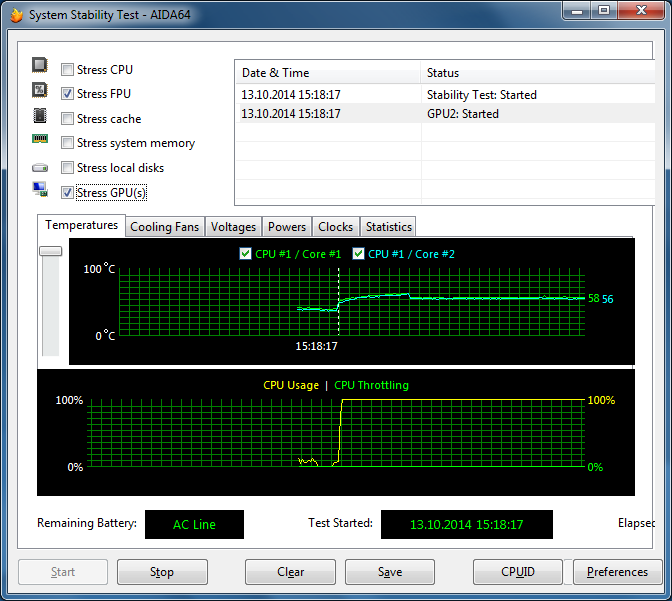Open CPUID panel via button
672x601 pixels.
click(x=518, y=572)
